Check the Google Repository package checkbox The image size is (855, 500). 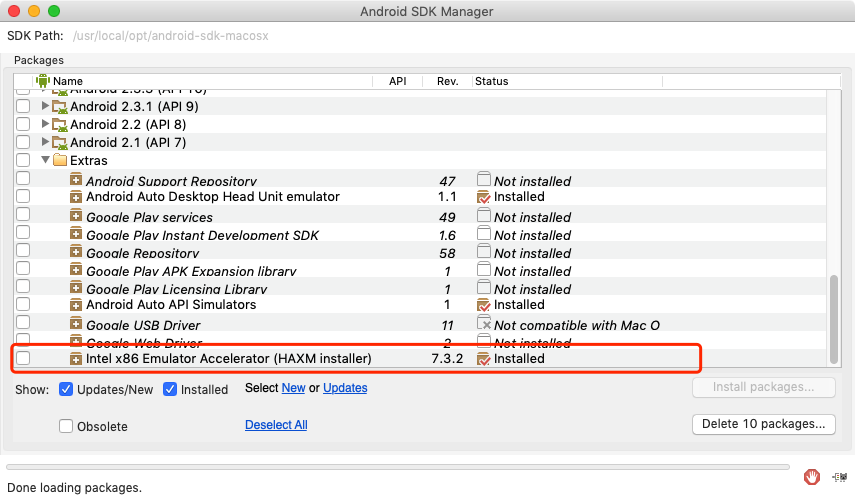click(23, 253)
